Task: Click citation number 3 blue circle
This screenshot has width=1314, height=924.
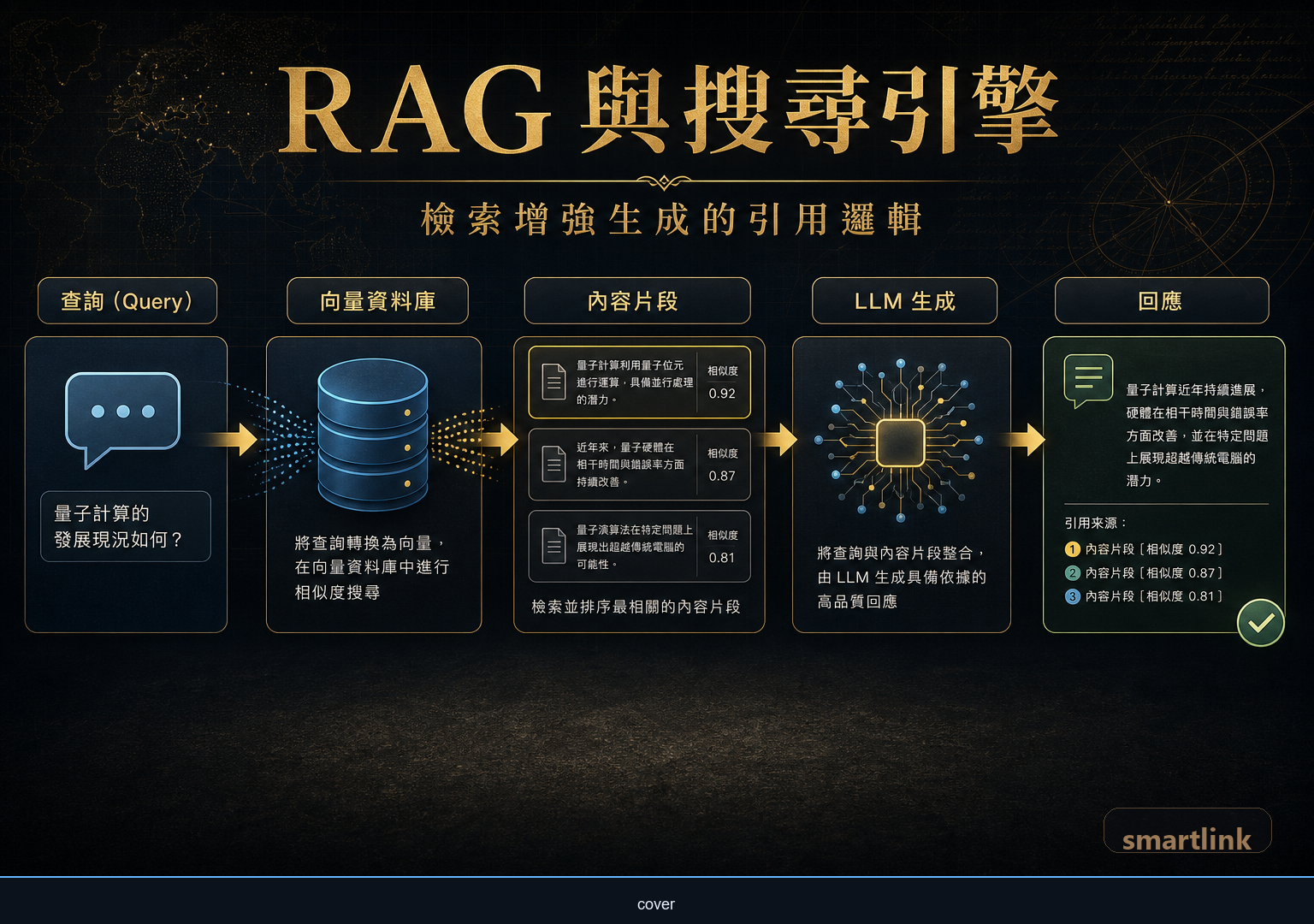Action: pyautogui.click(x=1073, y=596)
